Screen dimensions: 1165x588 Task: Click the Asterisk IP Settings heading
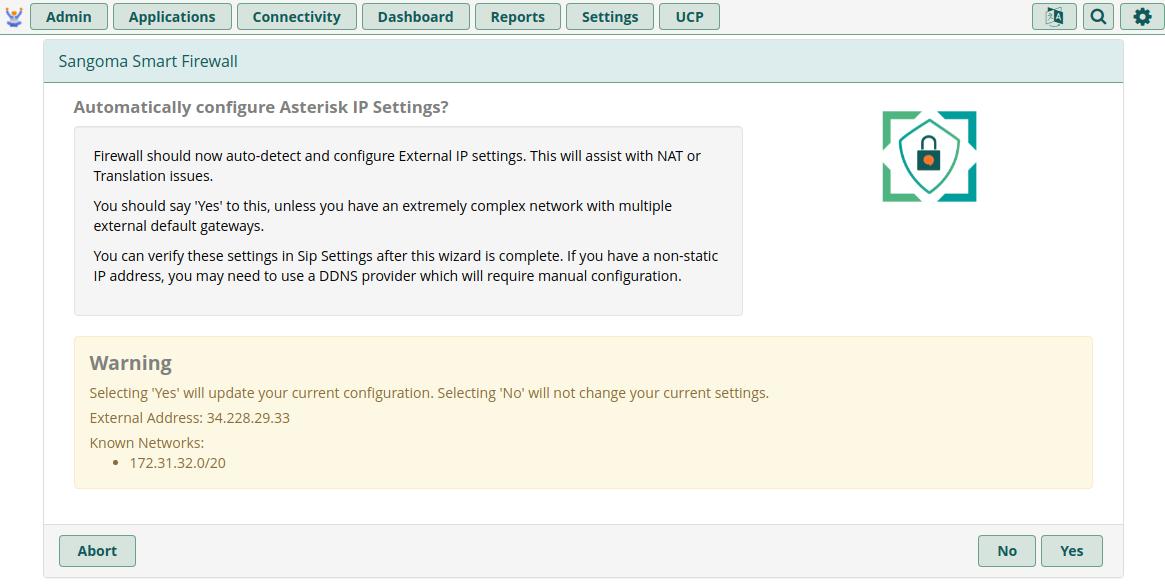click(x=261, y=107)
